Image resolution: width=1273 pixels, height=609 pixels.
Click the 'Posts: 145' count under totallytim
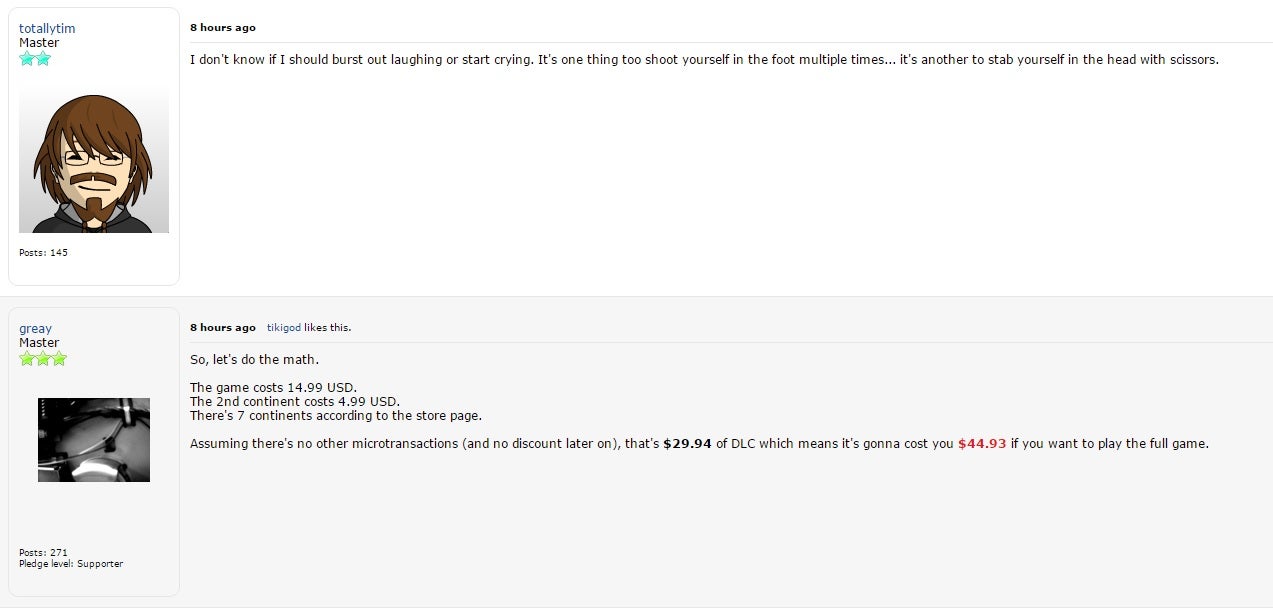point(43,252)
